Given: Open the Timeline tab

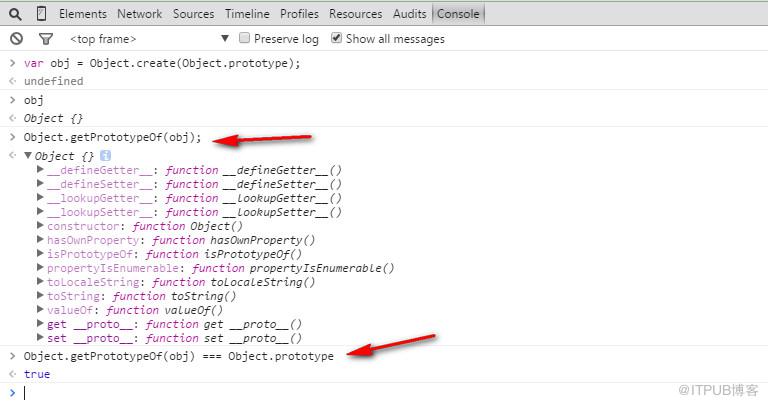Looking at the screenshot, I should 247,14.
